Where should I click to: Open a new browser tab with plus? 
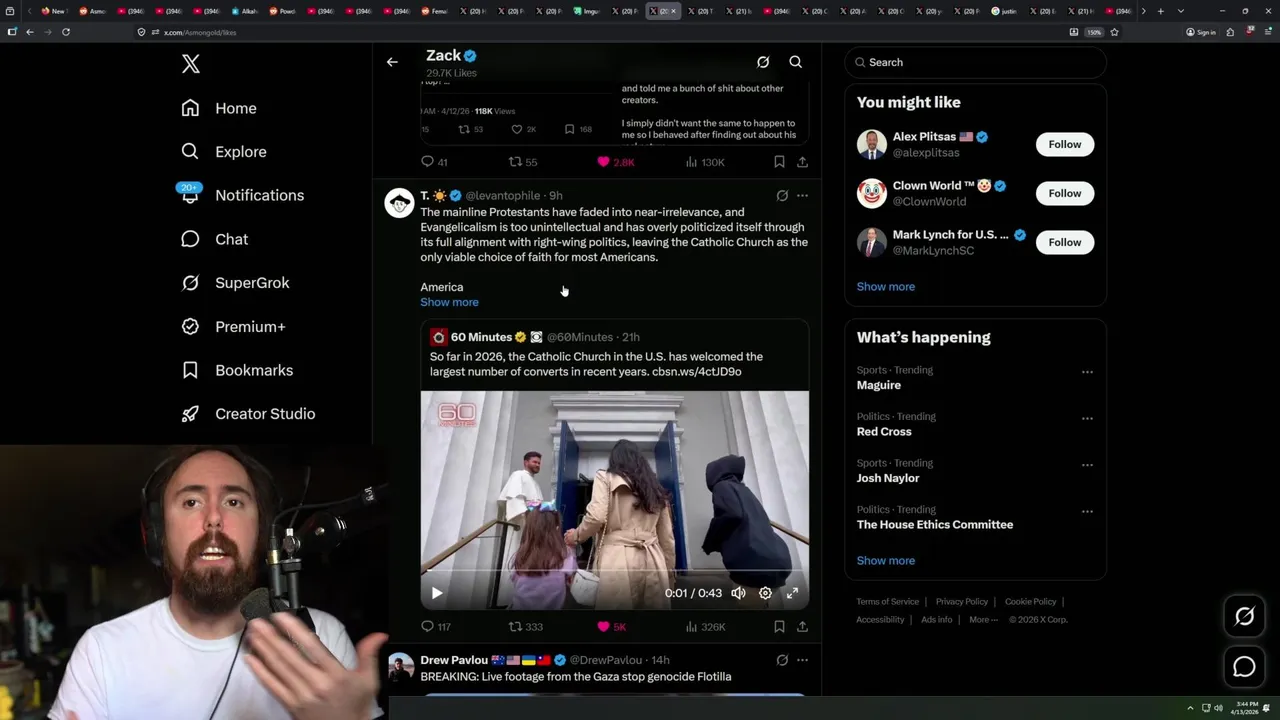pos(1160,11)
